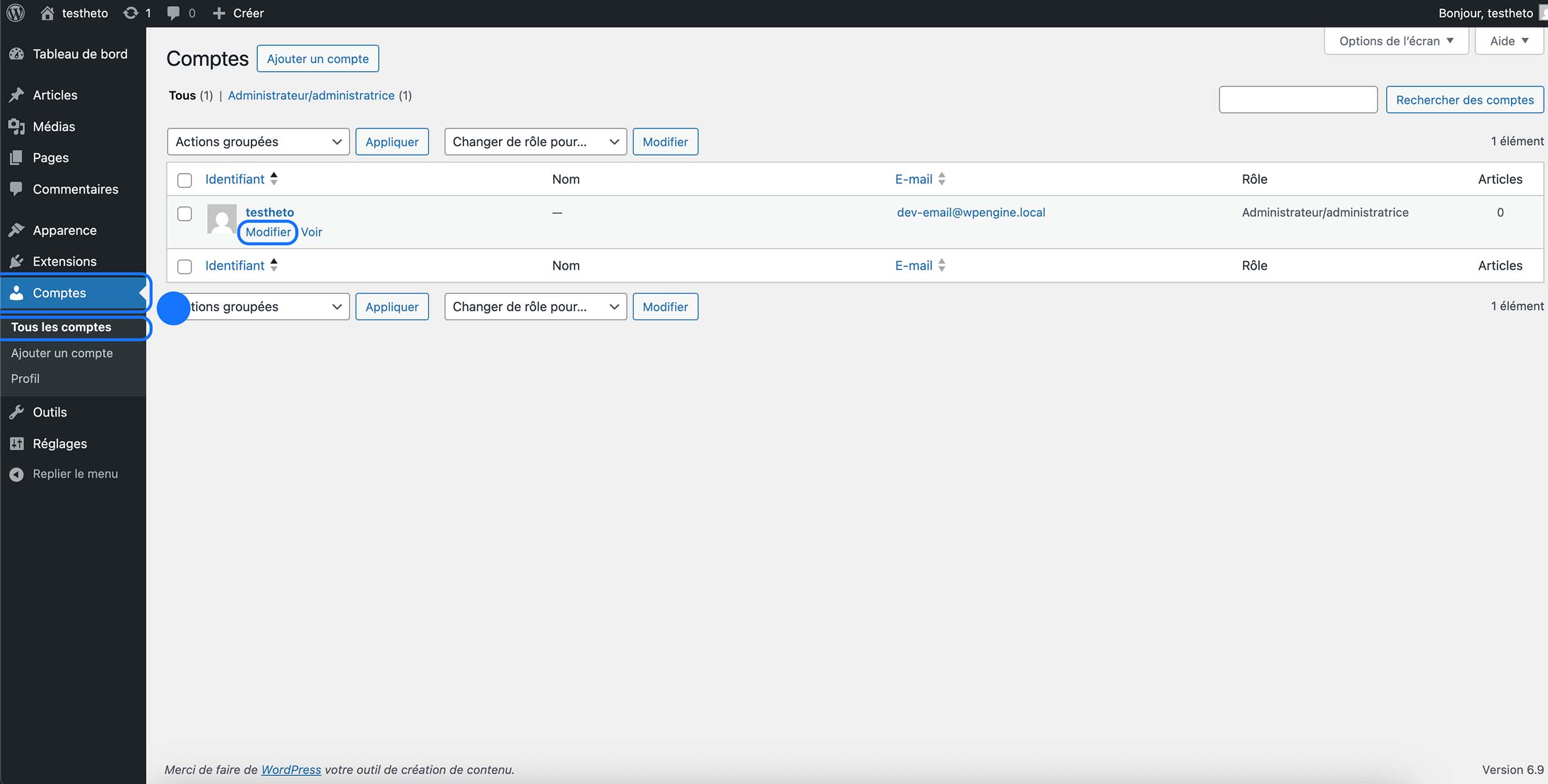Open Profil from the Comptes submenu
Viewport: 1548px width, 784px height.
point(25,378)
